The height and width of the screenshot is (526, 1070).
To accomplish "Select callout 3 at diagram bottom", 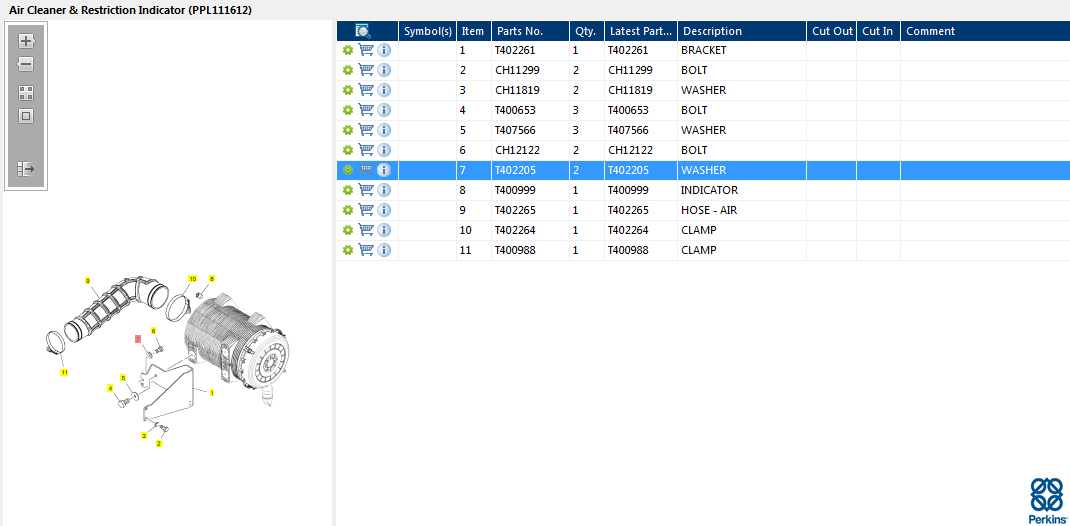I will [x=144, y=435].
